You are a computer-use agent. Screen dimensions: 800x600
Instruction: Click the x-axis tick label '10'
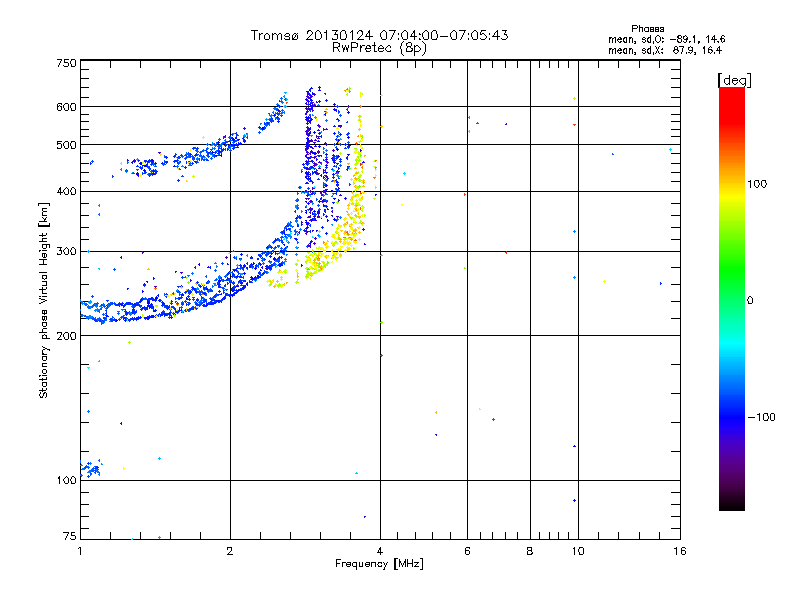pyautogui.click(x=578, y=551)
